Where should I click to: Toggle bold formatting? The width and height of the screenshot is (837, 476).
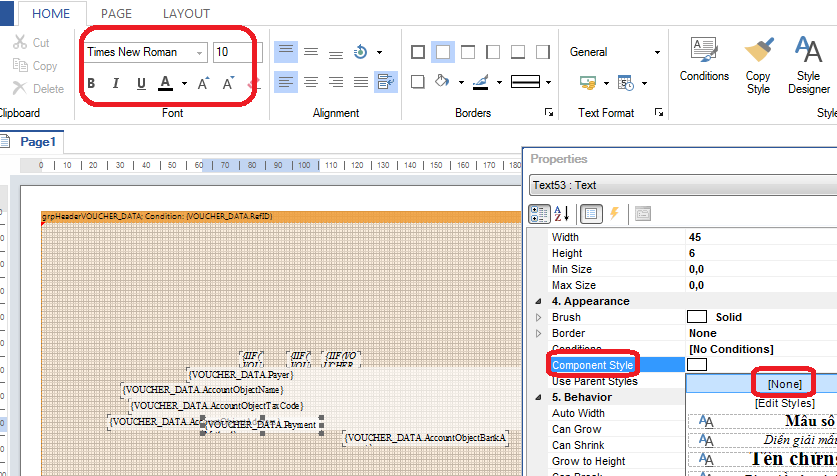coord(91,83)
